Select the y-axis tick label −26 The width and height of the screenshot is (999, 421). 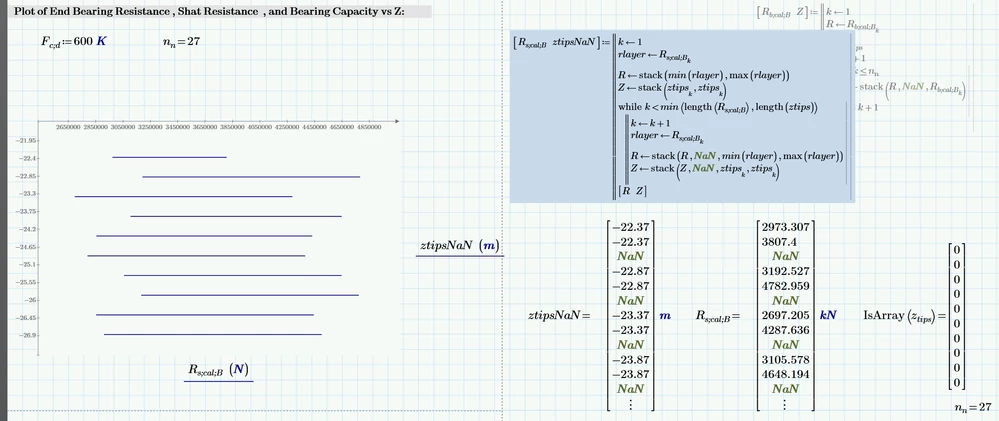pyautogui.click(x=31, y=300)
